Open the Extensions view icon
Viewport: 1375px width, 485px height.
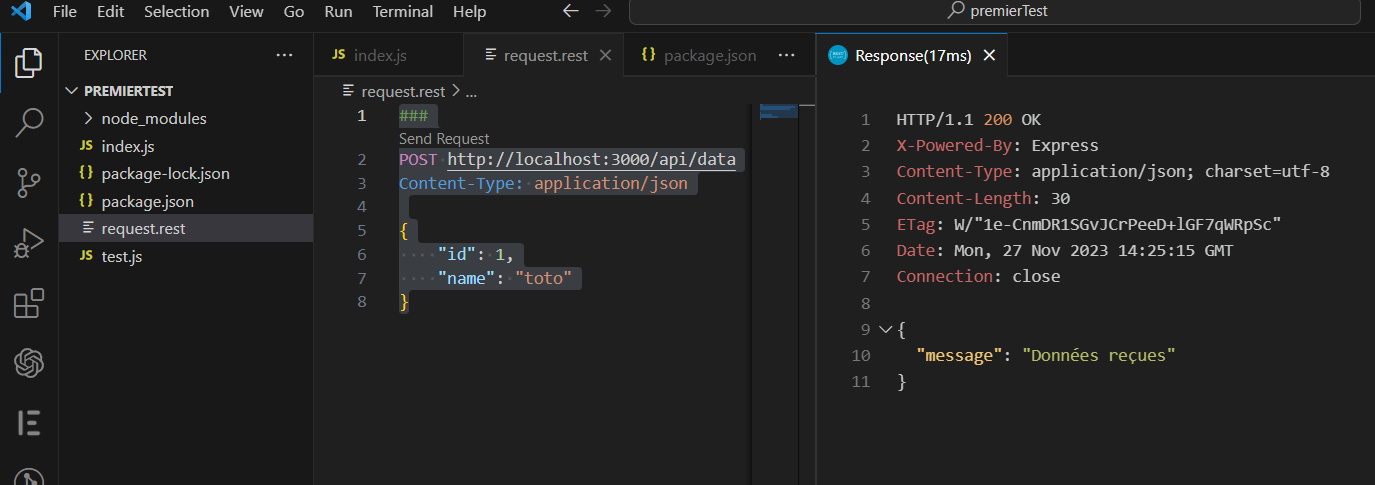click(29, 303)
